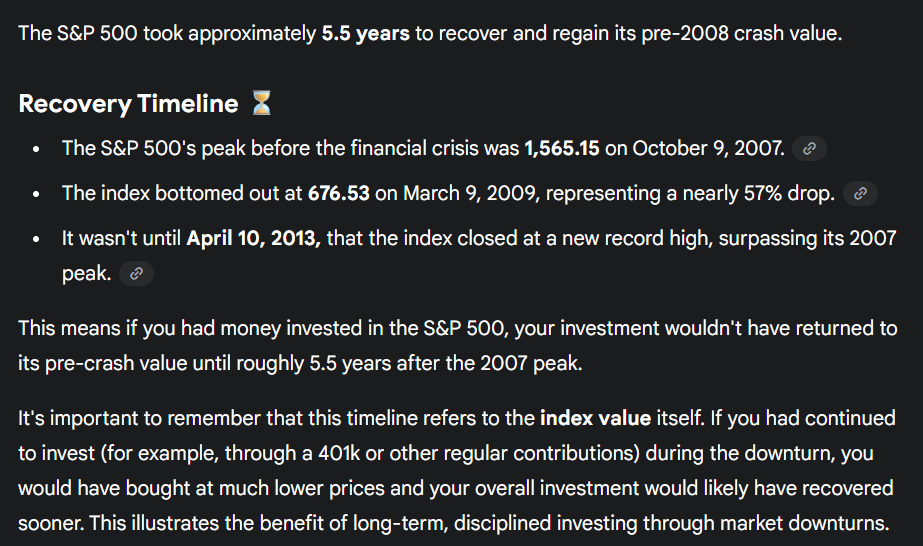The image size is (923, 546).
Task: Click the "October 9, 2007" date text
Action: point(707,149)
